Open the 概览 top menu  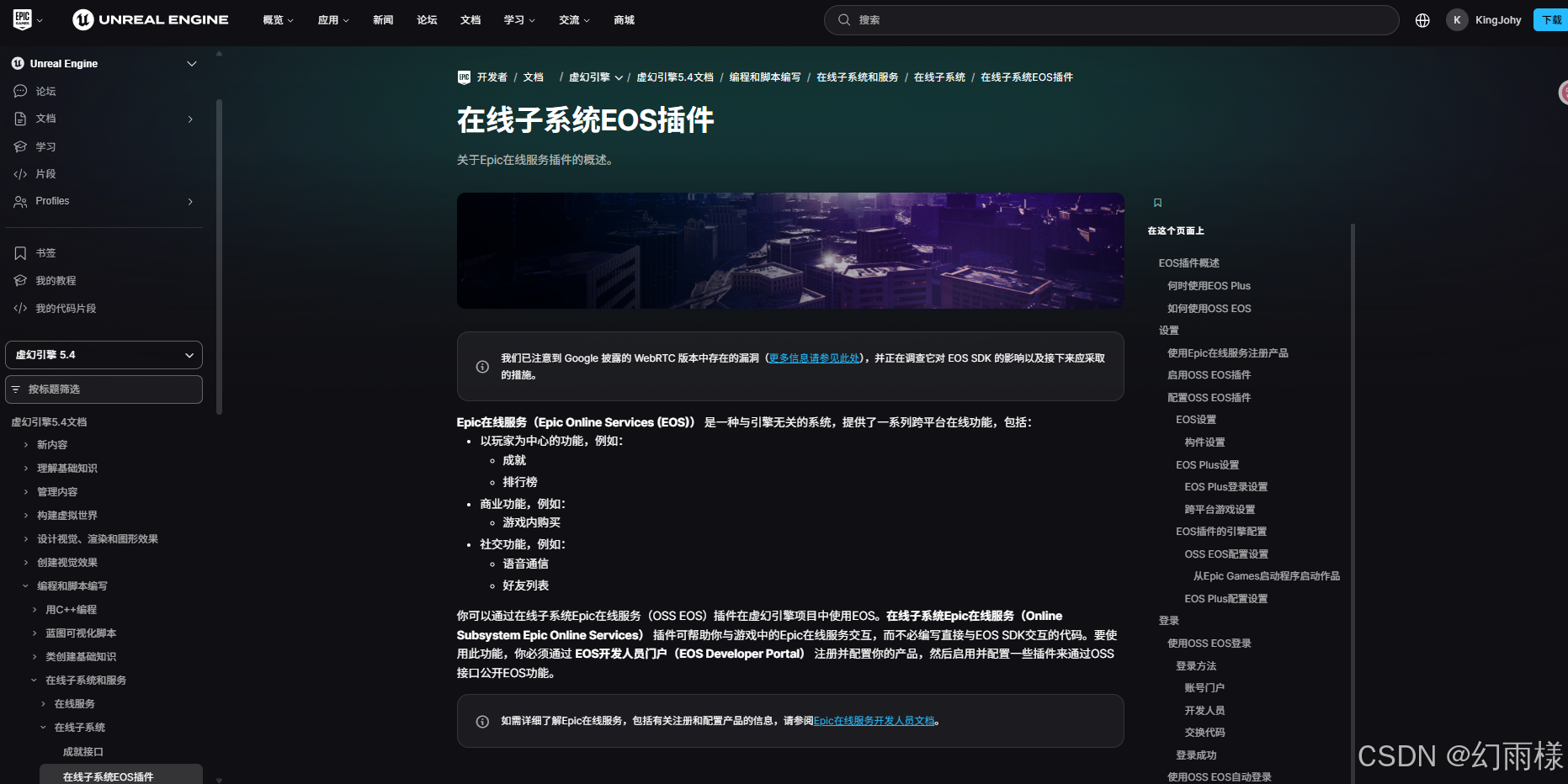[x=278, y=20]
